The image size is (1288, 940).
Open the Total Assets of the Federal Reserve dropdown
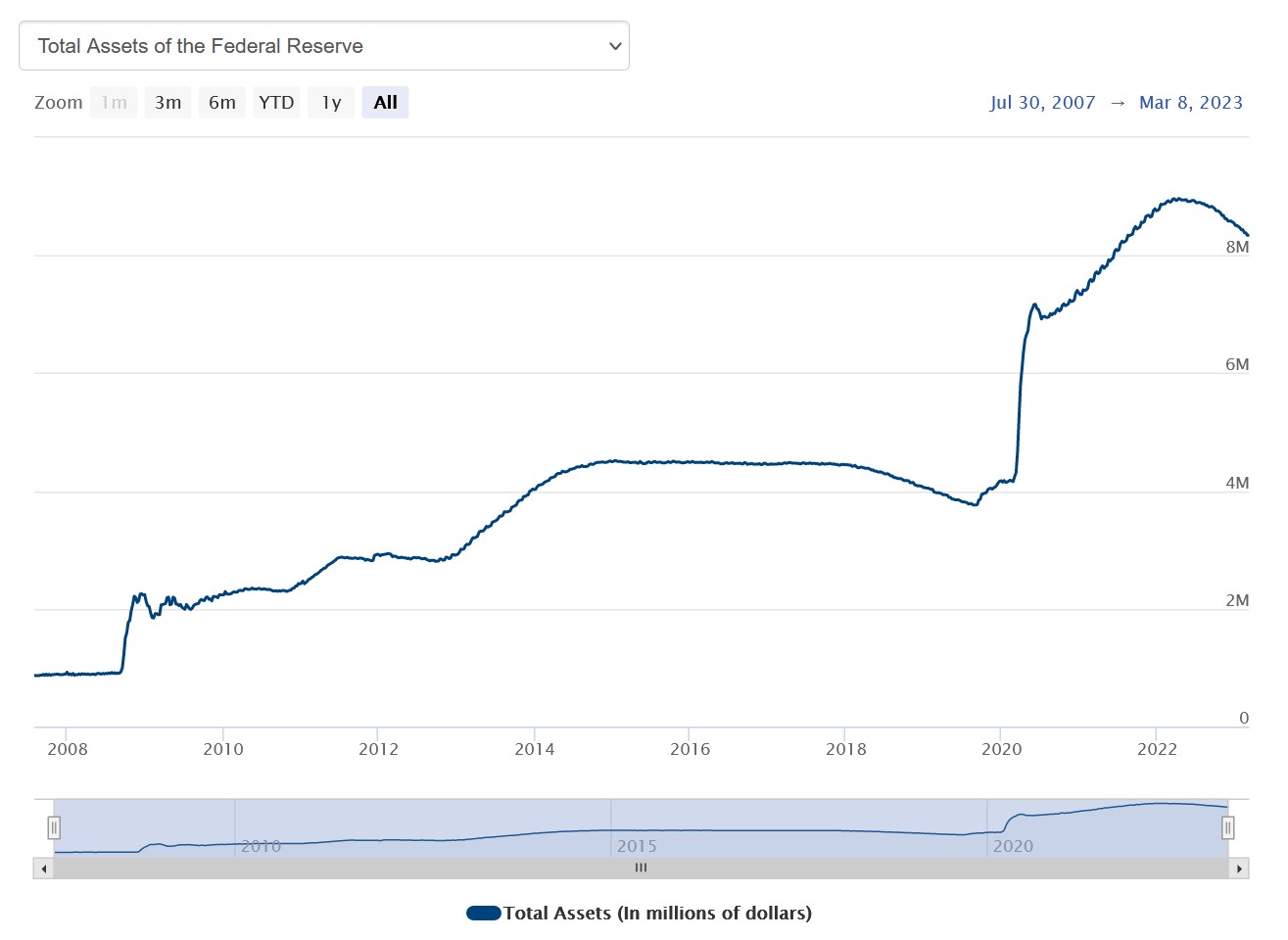(323, 46)
